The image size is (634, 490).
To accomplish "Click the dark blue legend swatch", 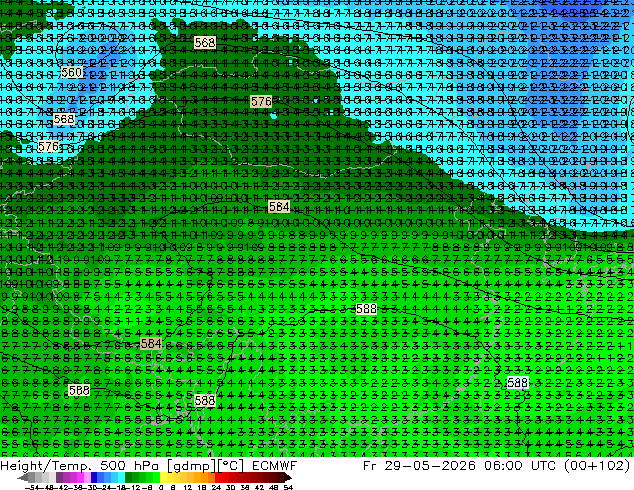I will [x=94, y=477].
